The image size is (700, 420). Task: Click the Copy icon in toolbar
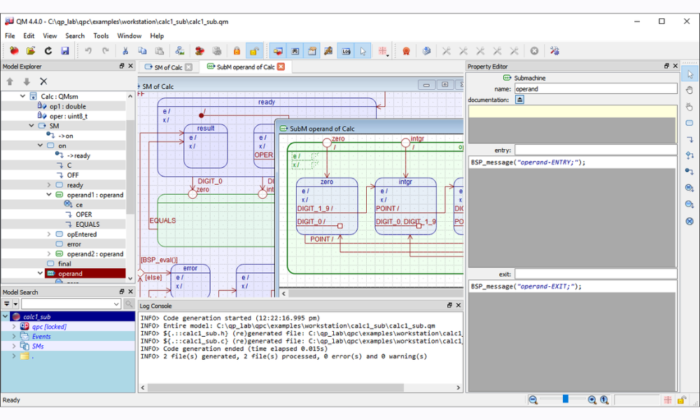pos(142,51)
